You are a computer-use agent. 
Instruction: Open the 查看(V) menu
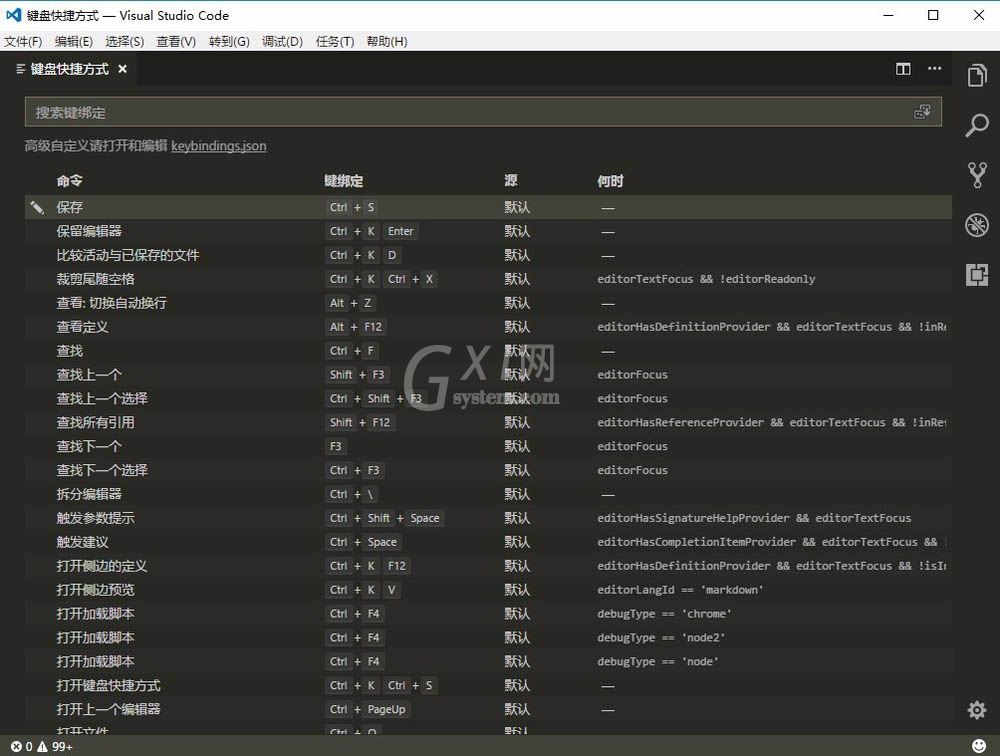(176, 41)
